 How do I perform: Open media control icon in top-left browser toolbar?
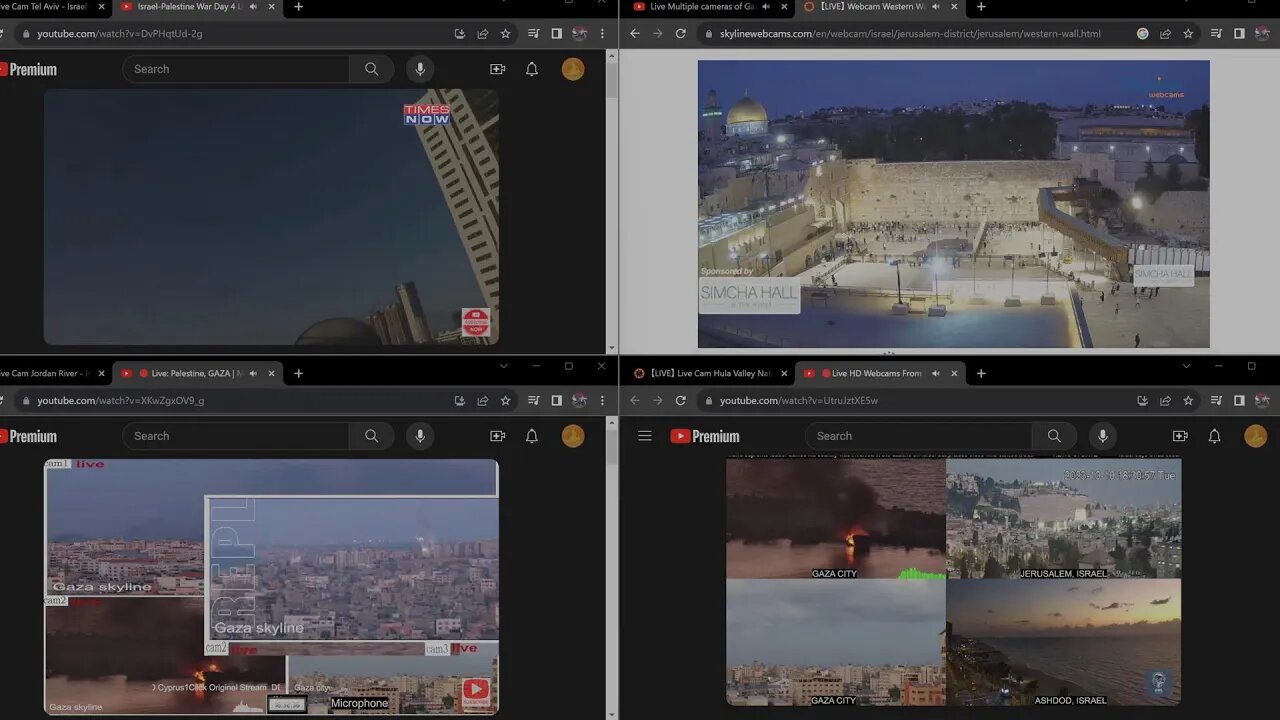pyautogui.click(x=533, y=33)
